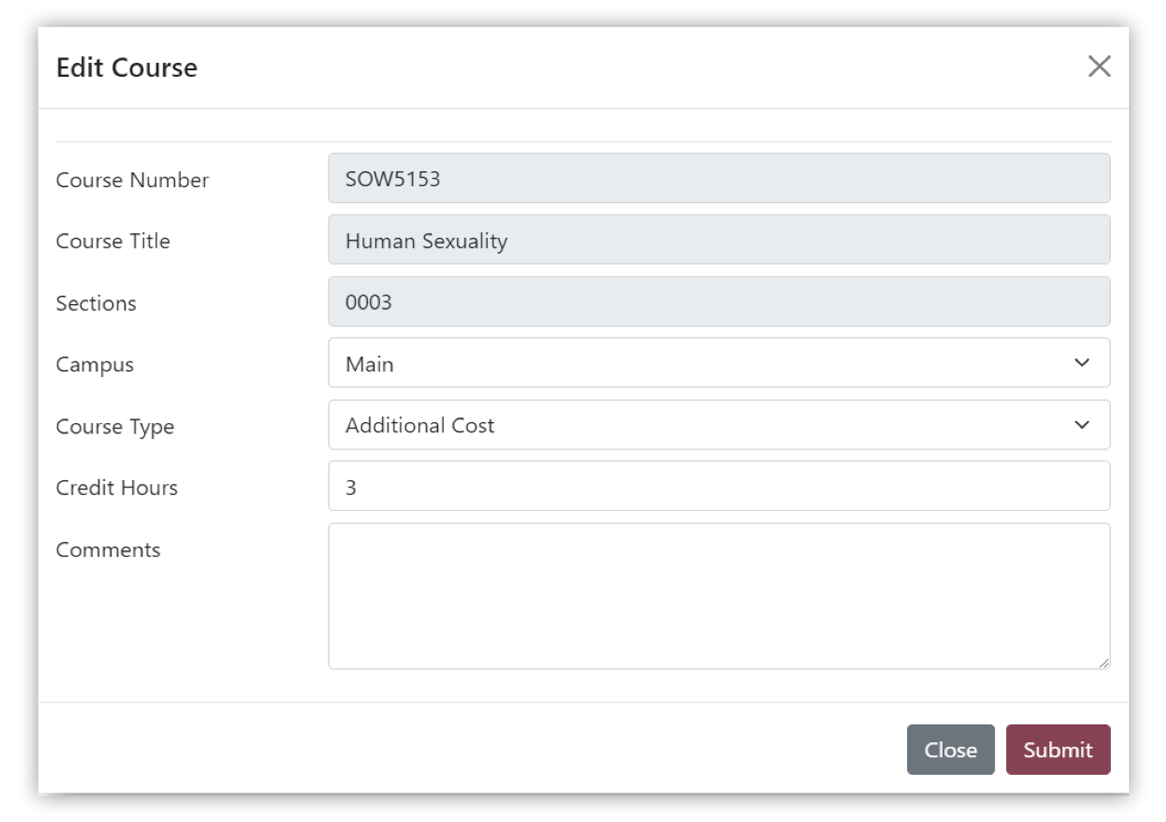Click the Human Sexuality title field

(x=718, y=240)
